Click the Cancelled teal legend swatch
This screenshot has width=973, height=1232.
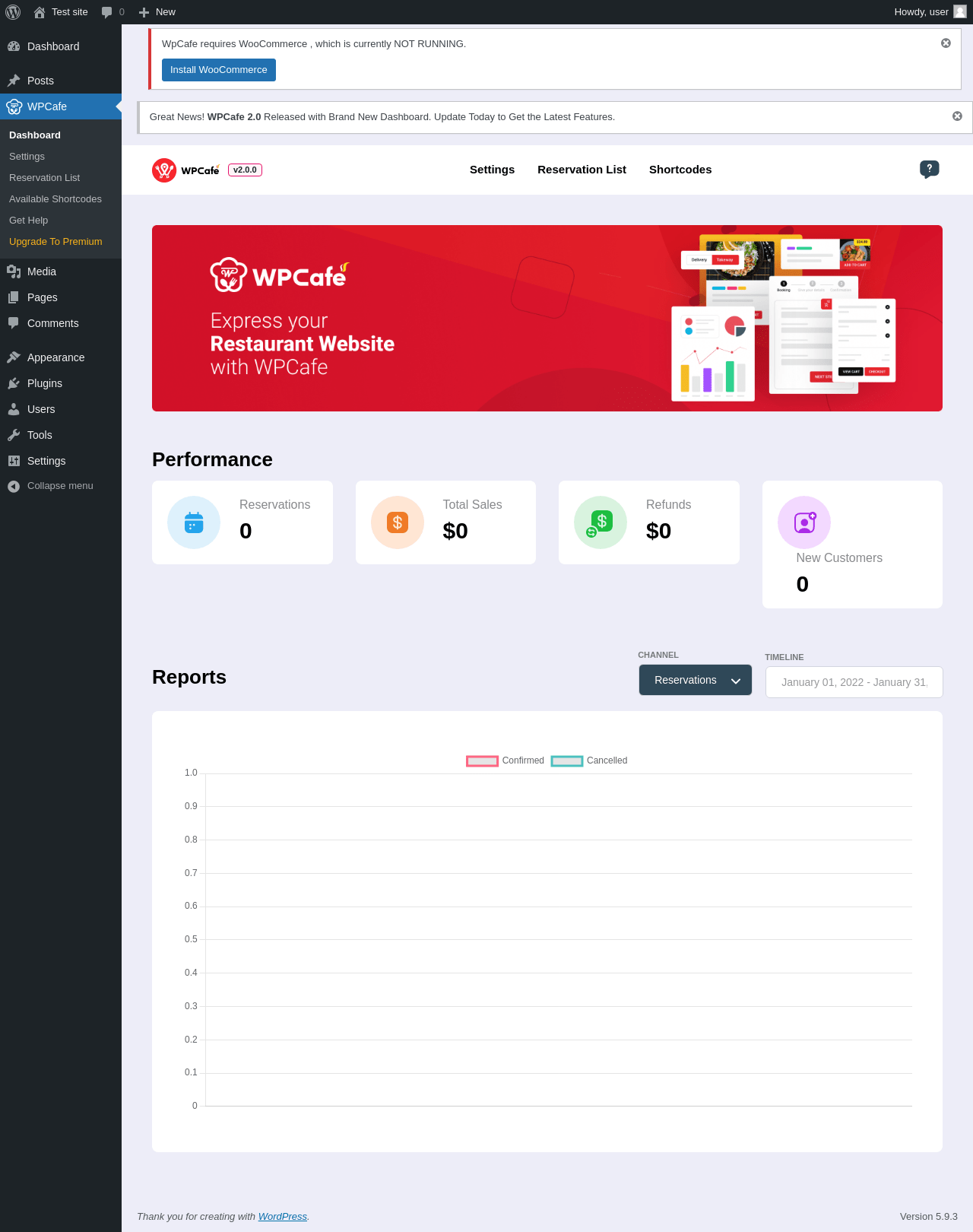567,761
